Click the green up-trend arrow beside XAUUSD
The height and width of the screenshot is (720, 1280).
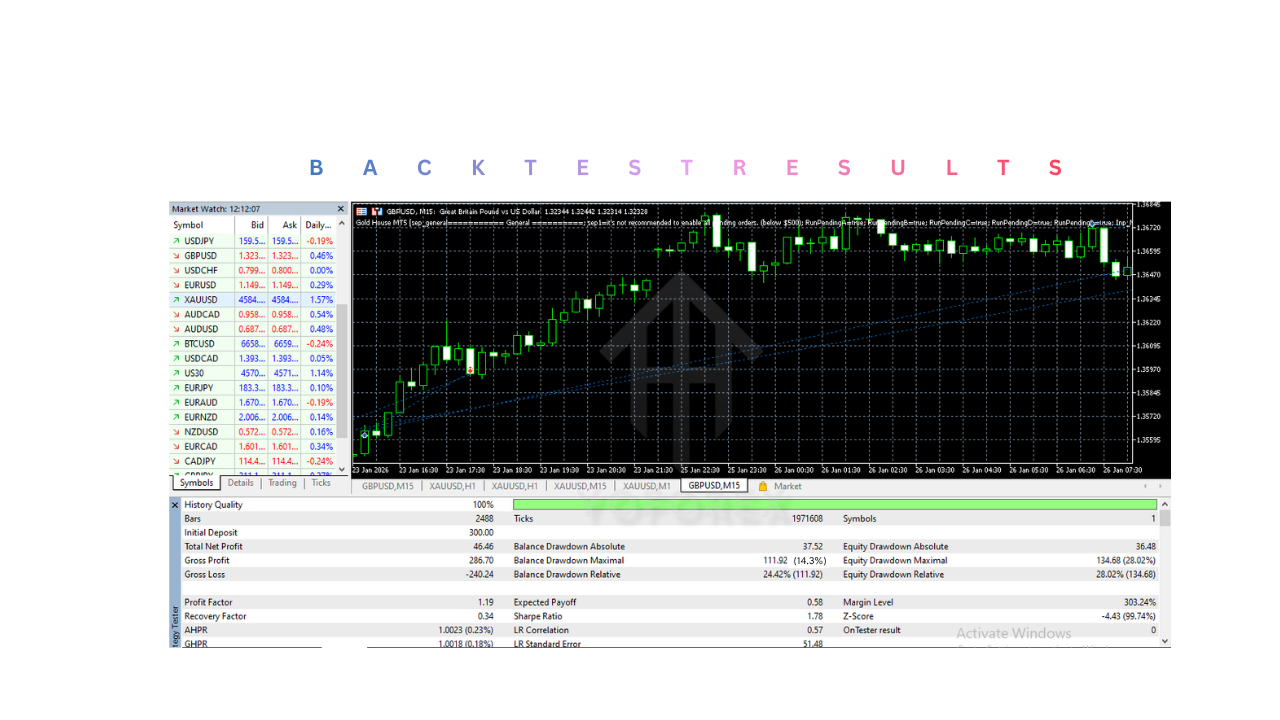(x=174, y=299)
